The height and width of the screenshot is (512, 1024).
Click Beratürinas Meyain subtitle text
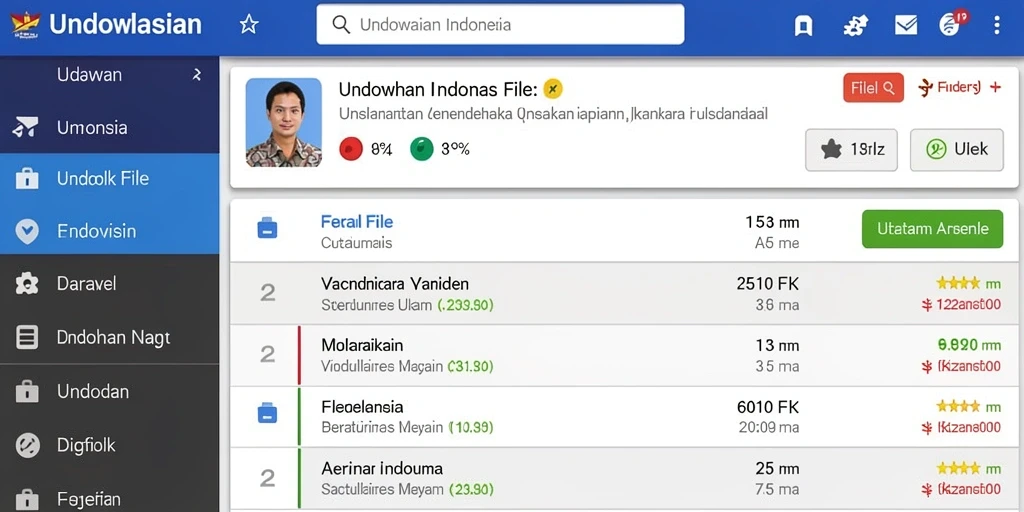click(382, 428)
